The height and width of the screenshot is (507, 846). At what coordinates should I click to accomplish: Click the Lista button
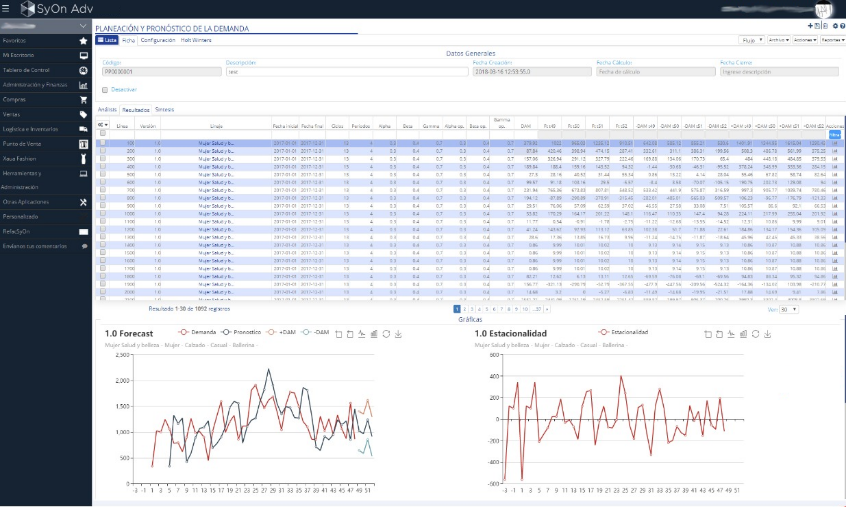click(x=107, y=40)
